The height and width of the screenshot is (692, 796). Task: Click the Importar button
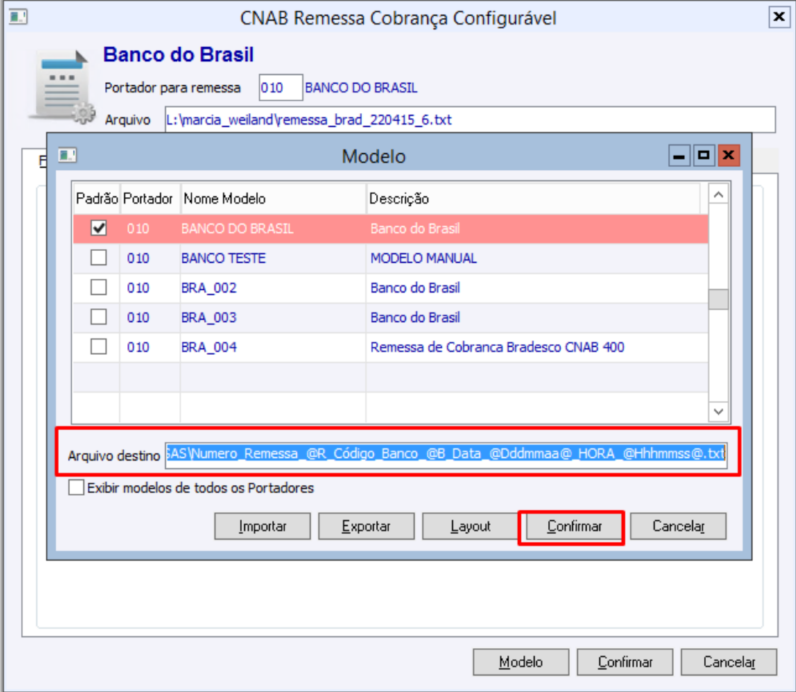(262, 526)
